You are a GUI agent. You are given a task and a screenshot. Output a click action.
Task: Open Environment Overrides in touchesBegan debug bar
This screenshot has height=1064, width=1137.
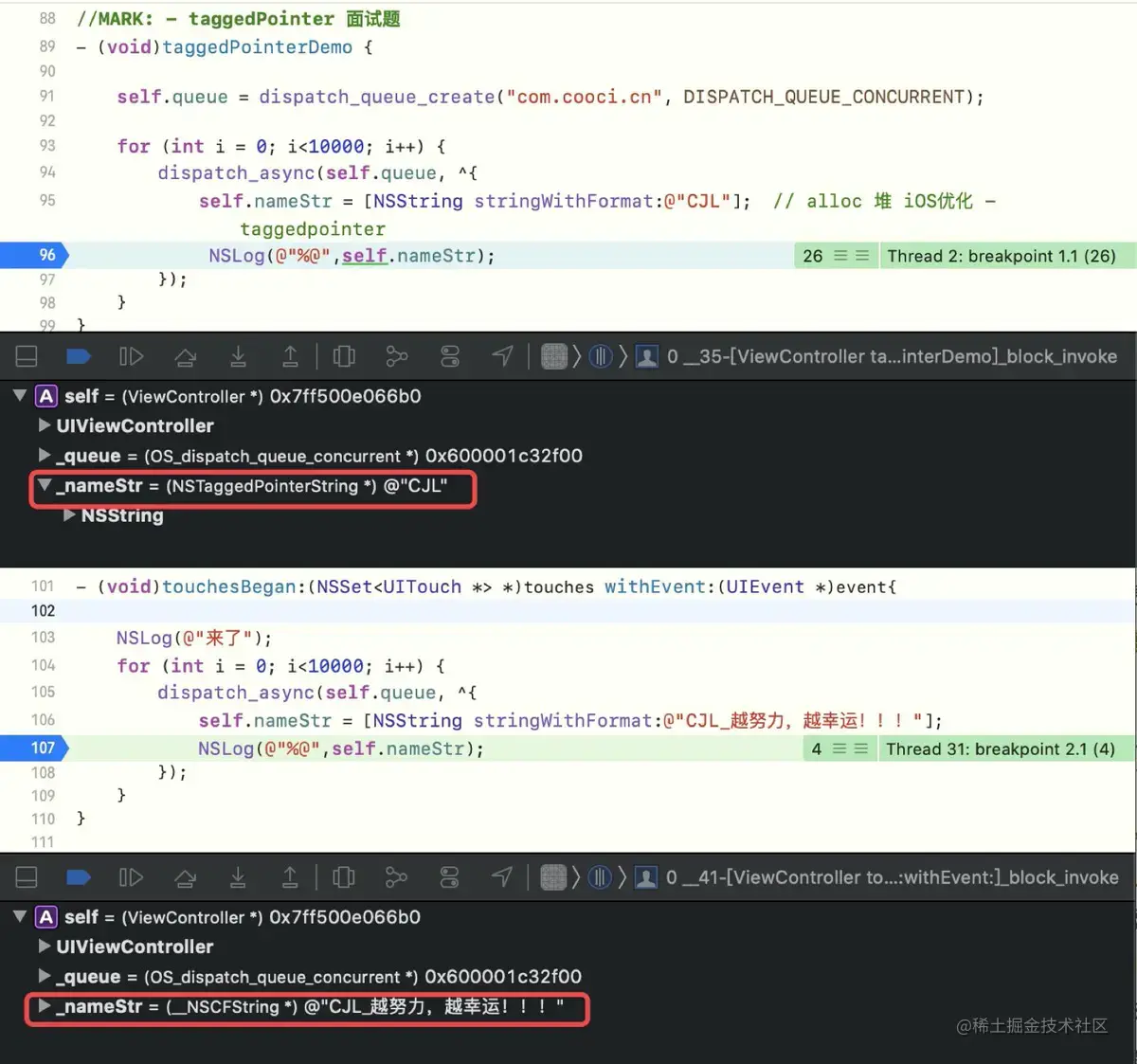coord(450,877)
